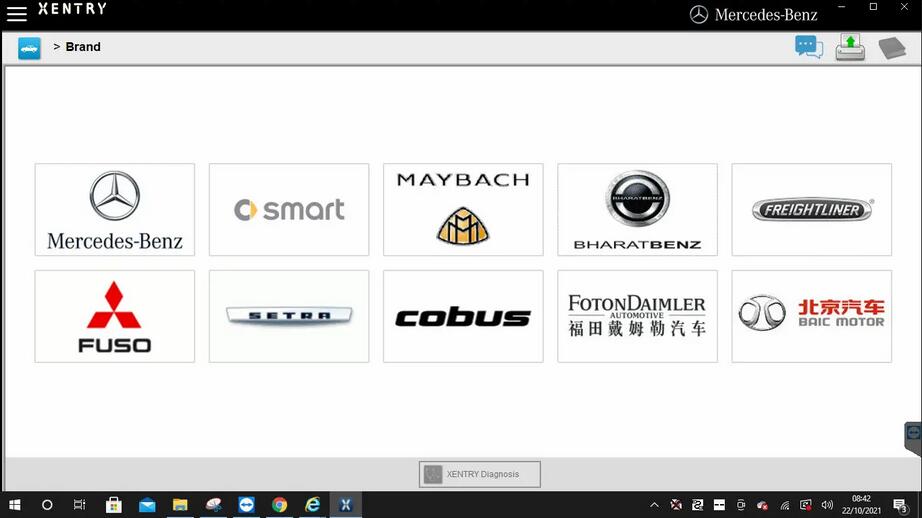The width and height of the screenshot is (922, 518).
Task: Launch Google Chrome from taskbar
Action: click(279, 505)
